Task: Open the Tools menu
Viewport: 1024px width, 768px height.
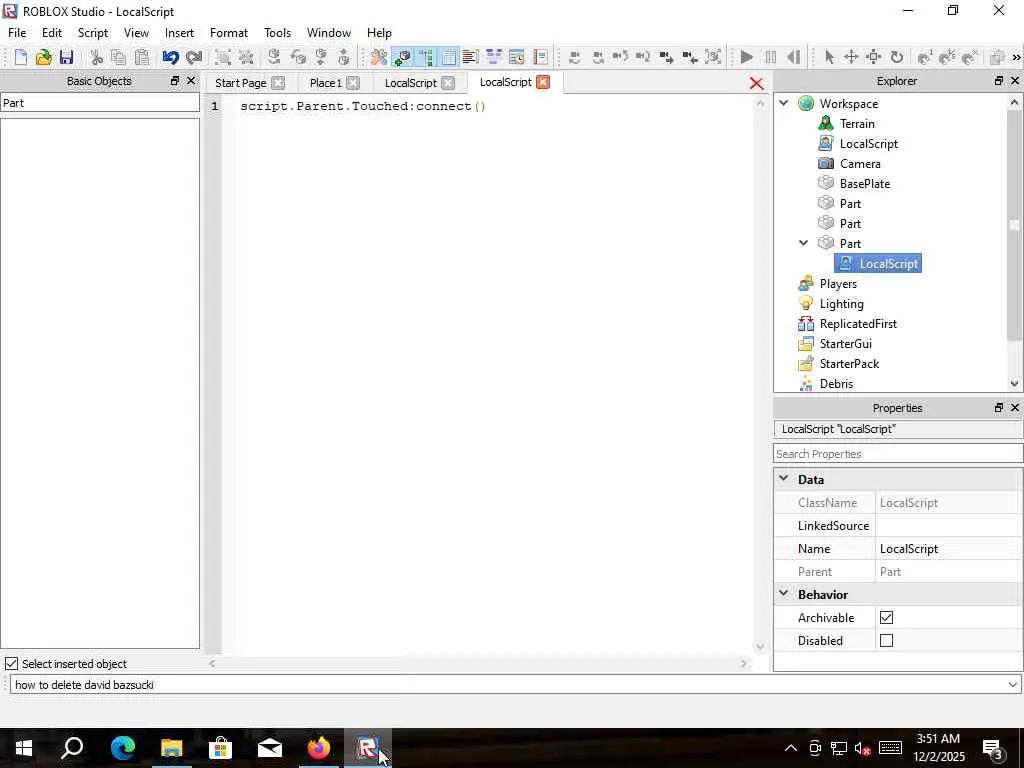Action: 278,33
